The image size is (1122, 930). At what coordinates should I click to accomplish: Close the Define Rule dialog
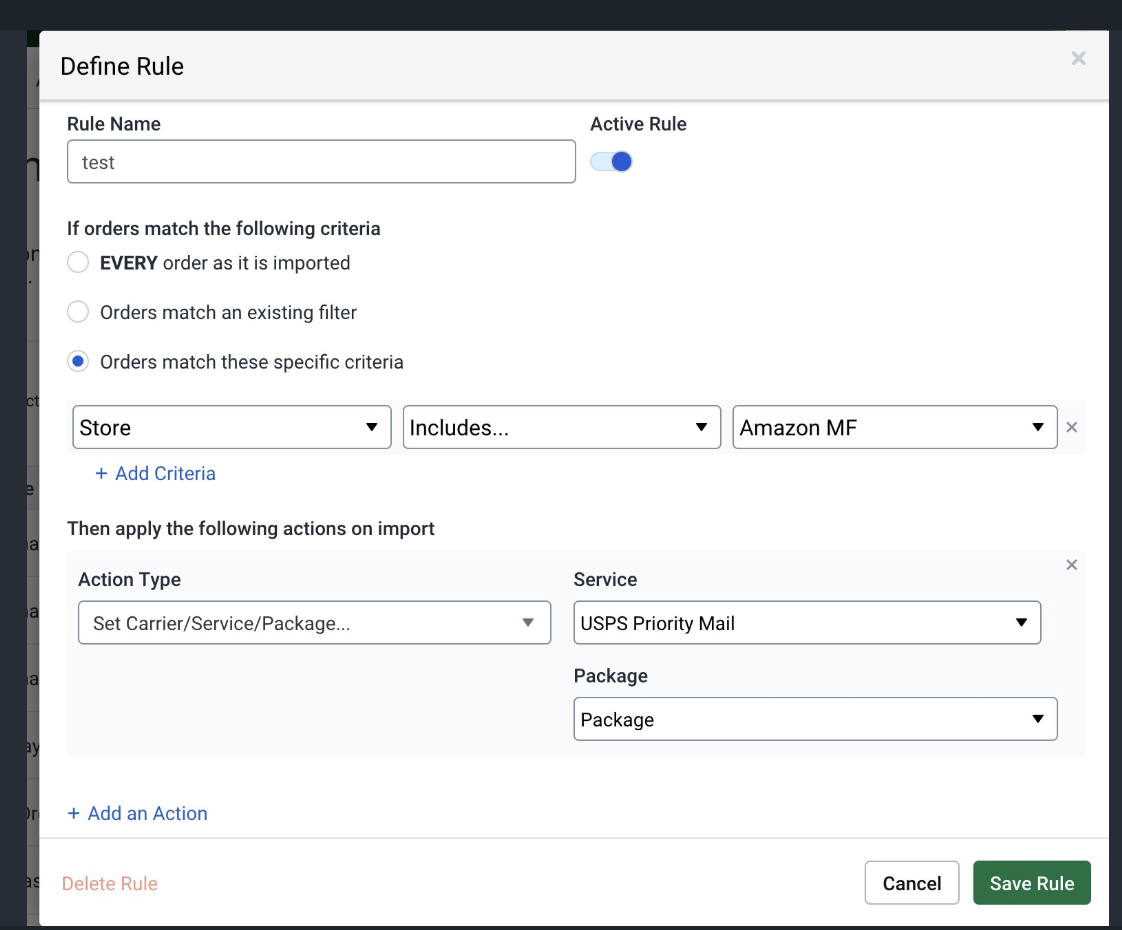pos(1078,58)
